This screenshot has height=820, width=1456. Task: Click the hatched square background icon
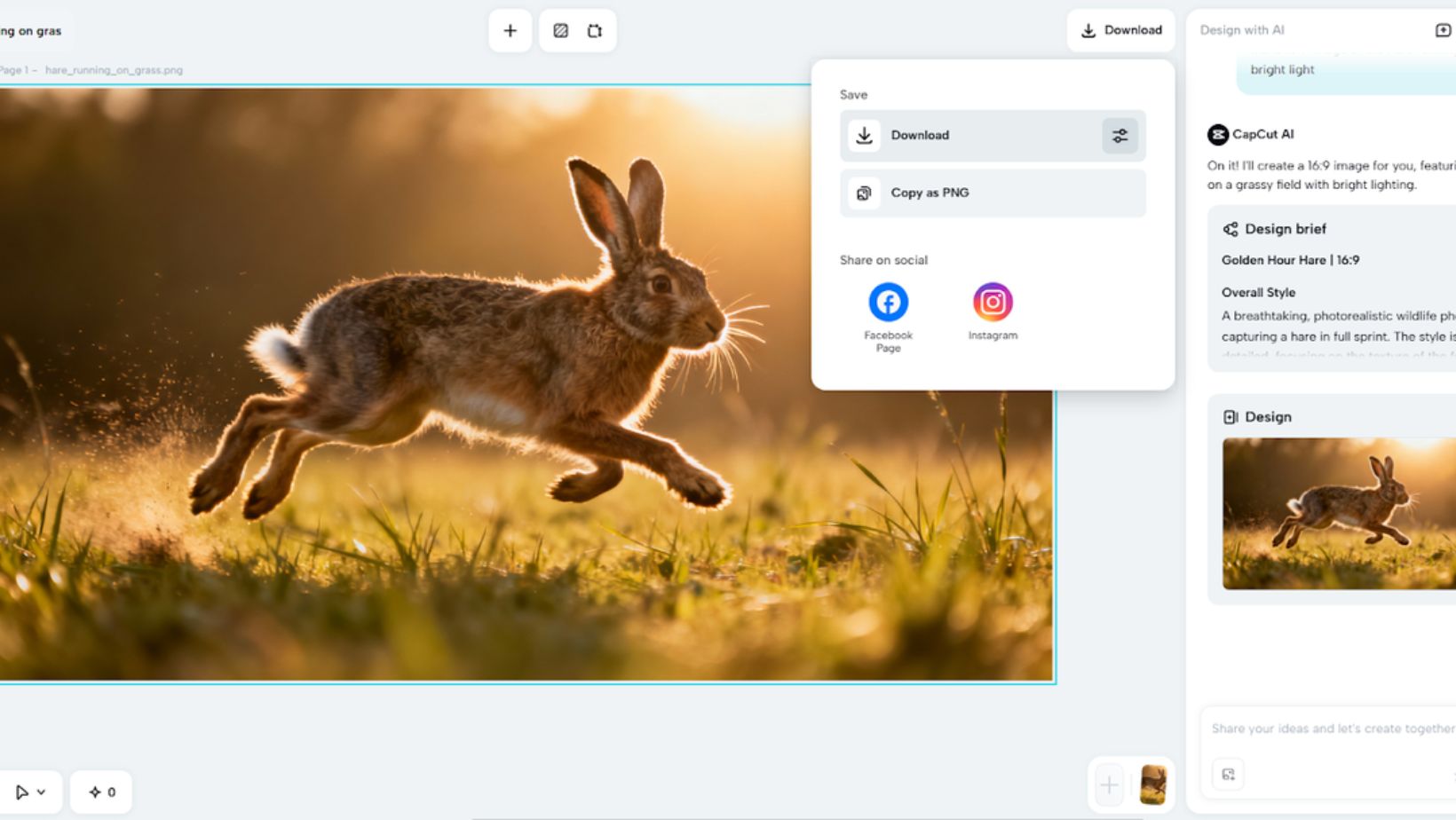pos(560,31)
